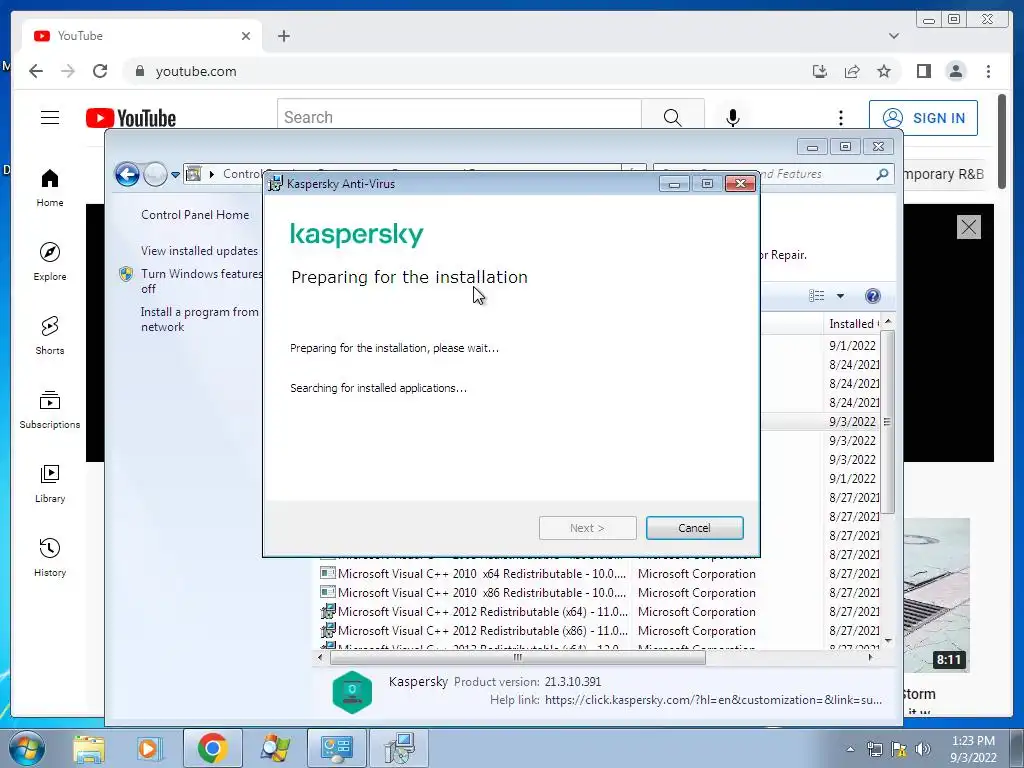Click the back arrow in Chrome
The image size is (1024, 768).
click(x=36, y=71)
